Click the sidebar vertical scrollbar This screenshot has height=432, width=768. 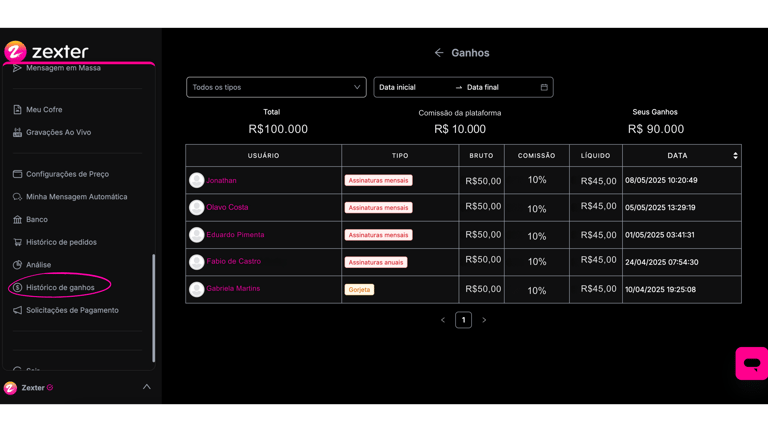(x=153, y=306)
